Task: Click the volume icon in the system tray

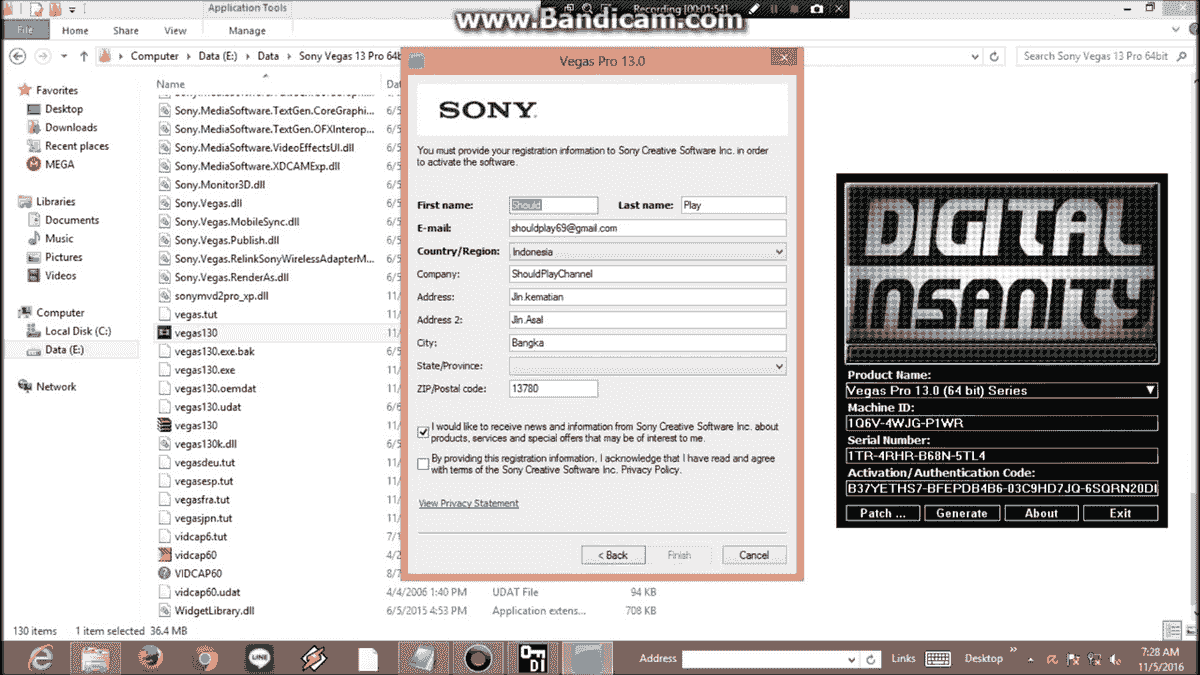Action: click(1115, 658)
